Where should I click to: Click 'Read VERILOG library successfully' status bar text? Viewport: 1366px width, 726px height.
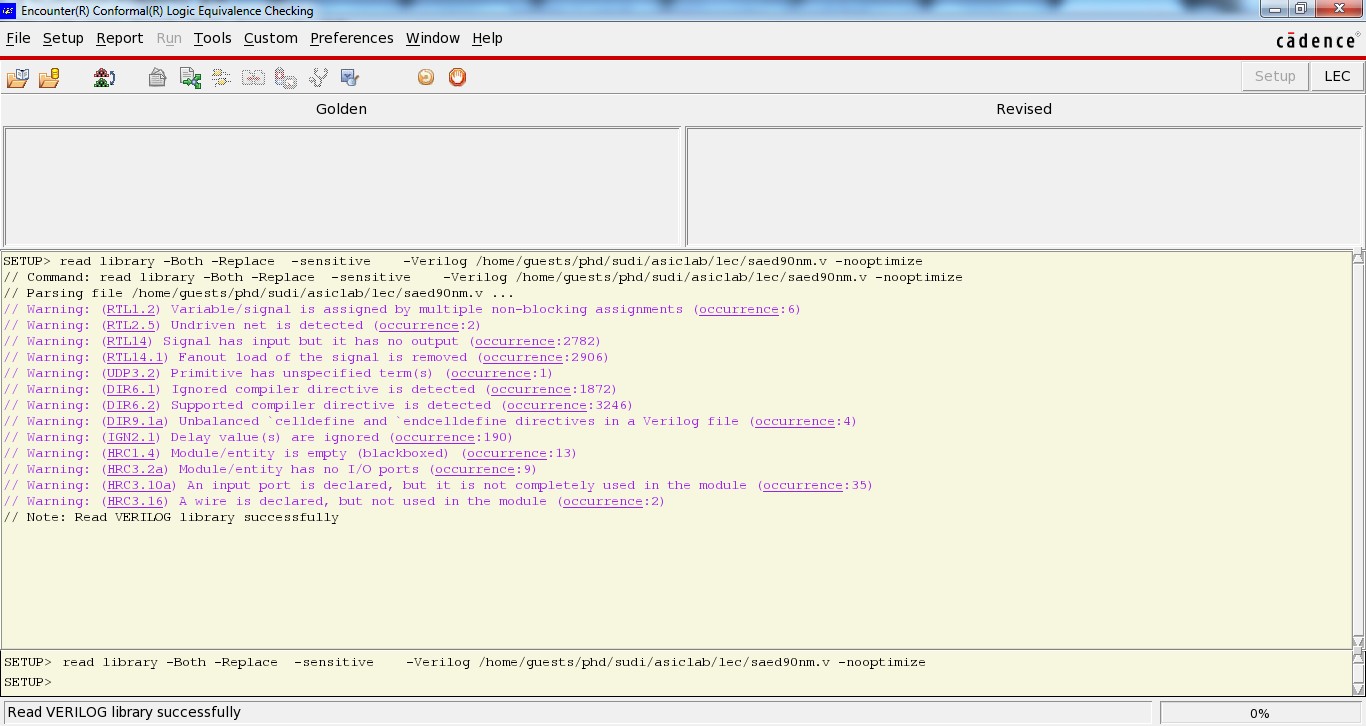pyautogui.click(x=124, y=713)
